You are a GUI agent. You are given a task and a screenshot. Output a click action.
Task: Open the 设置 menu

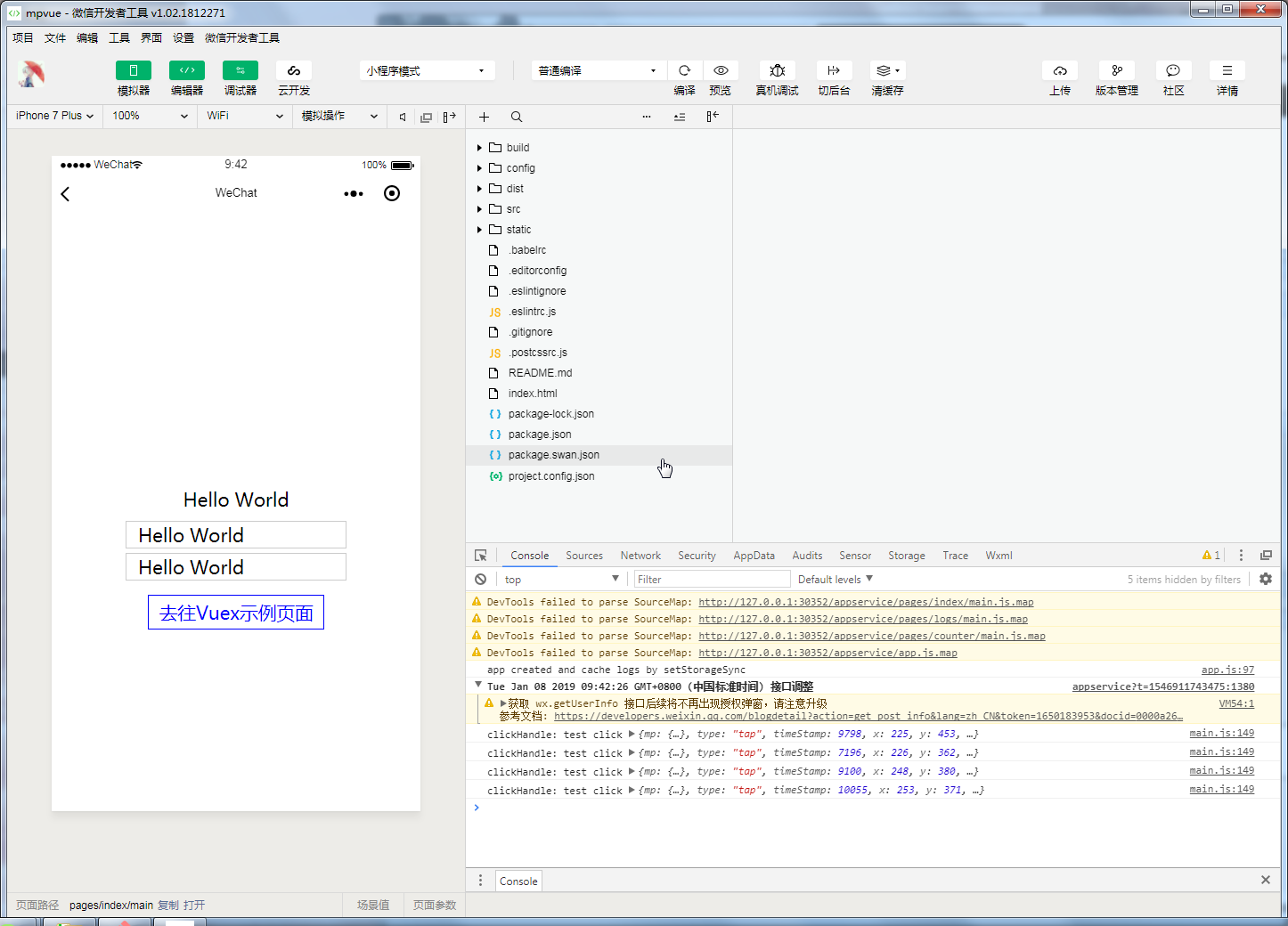[x=183, y=37]
